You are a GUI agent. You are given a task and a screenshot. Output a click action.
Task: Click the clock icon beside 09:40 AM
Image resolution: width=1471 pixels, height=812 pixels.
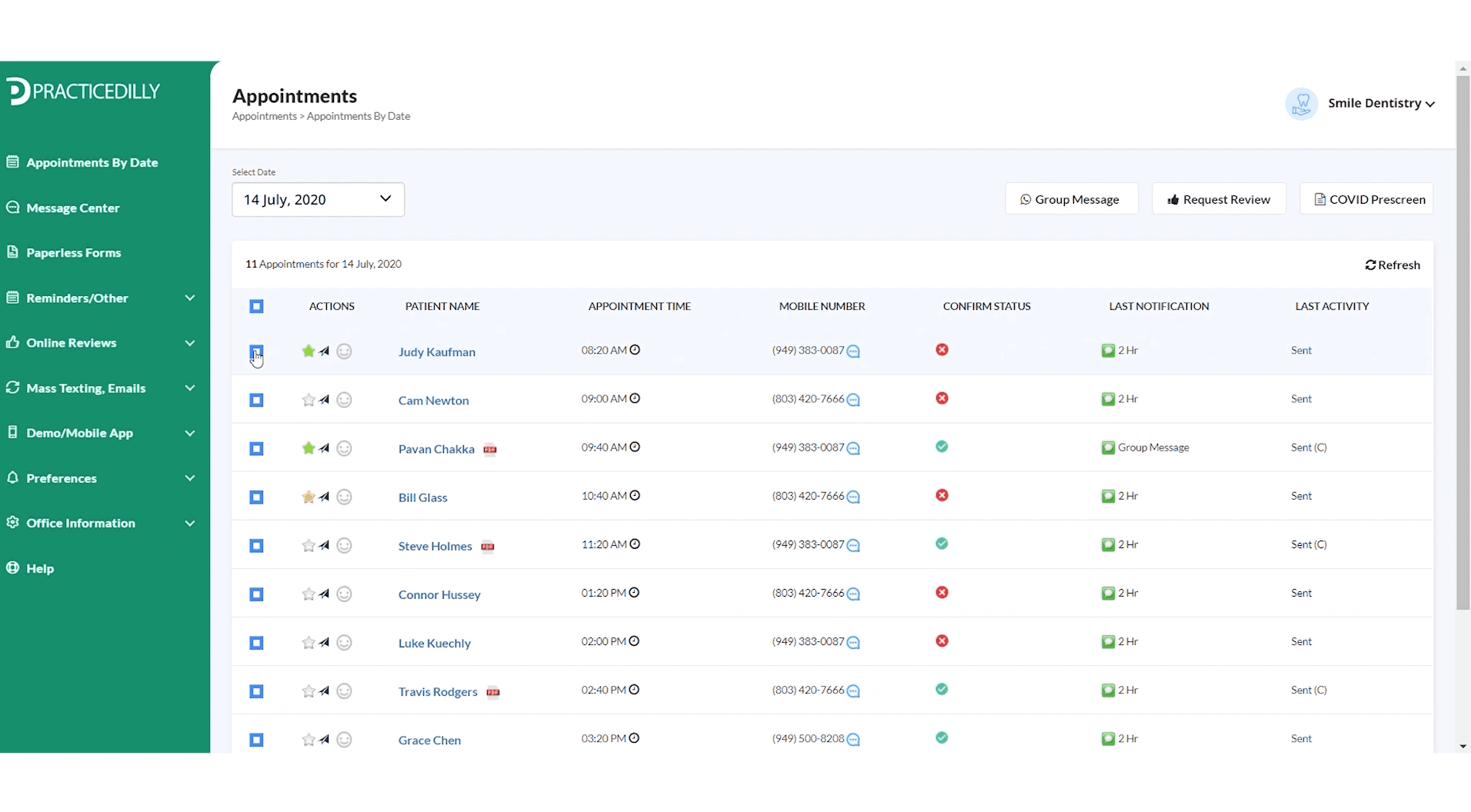pyautogui.click(x=635, y=447)
